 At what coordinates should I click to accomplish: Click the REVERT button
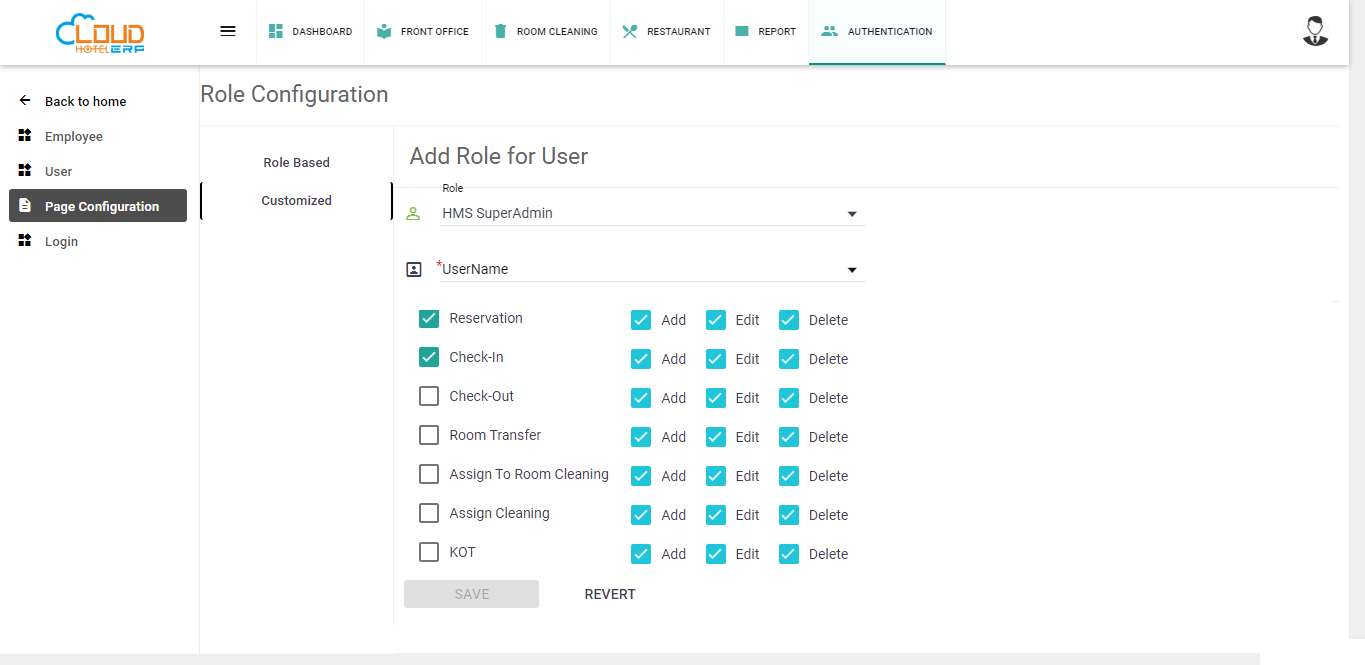(610, 594)
